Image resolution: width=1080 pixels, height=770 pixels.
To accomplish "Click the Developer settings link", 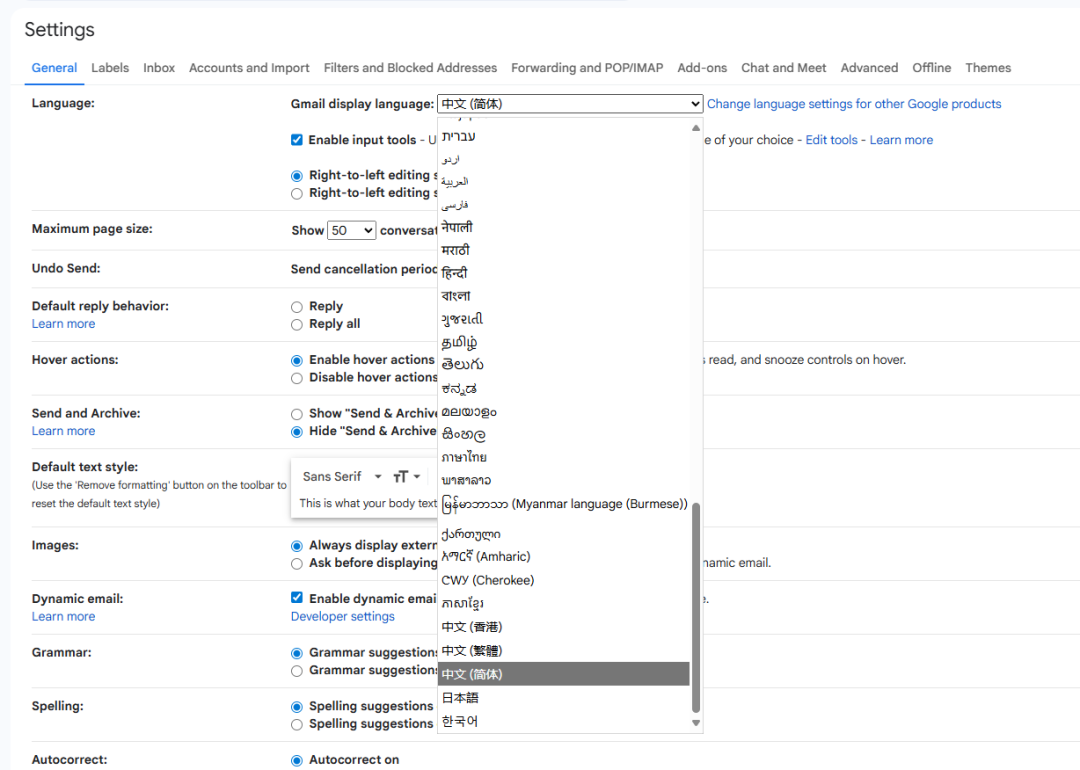I will (x=343, y=616).
